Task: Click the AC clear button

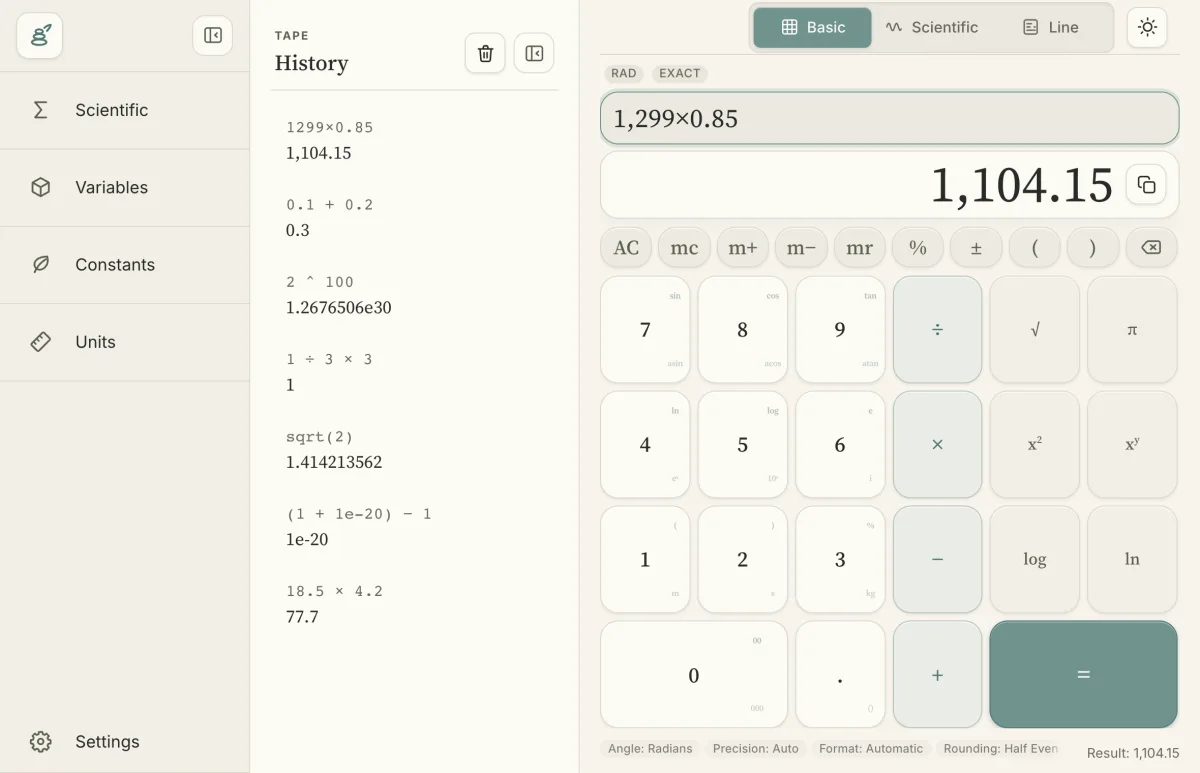Action: (626, 248)
